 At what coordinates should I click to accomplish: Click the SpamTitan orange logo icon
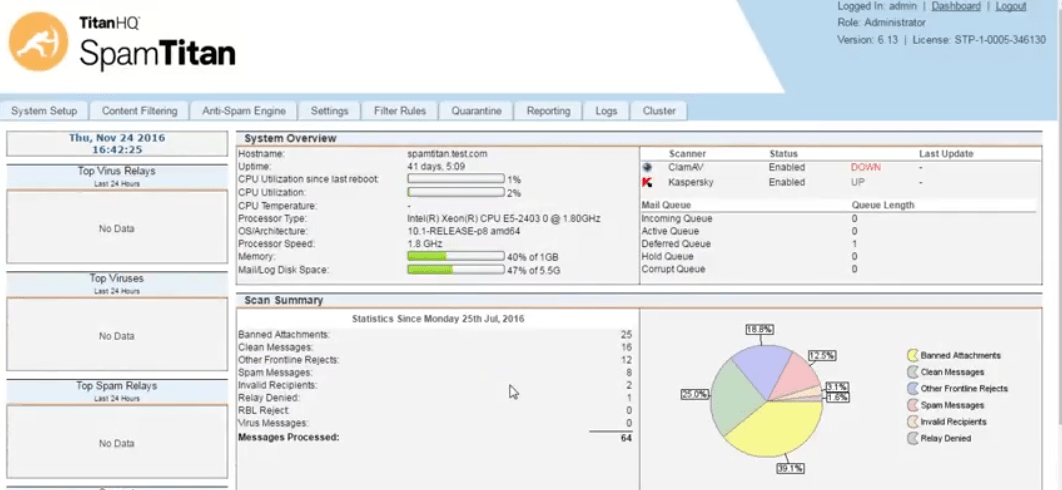[x=38, y=41]
